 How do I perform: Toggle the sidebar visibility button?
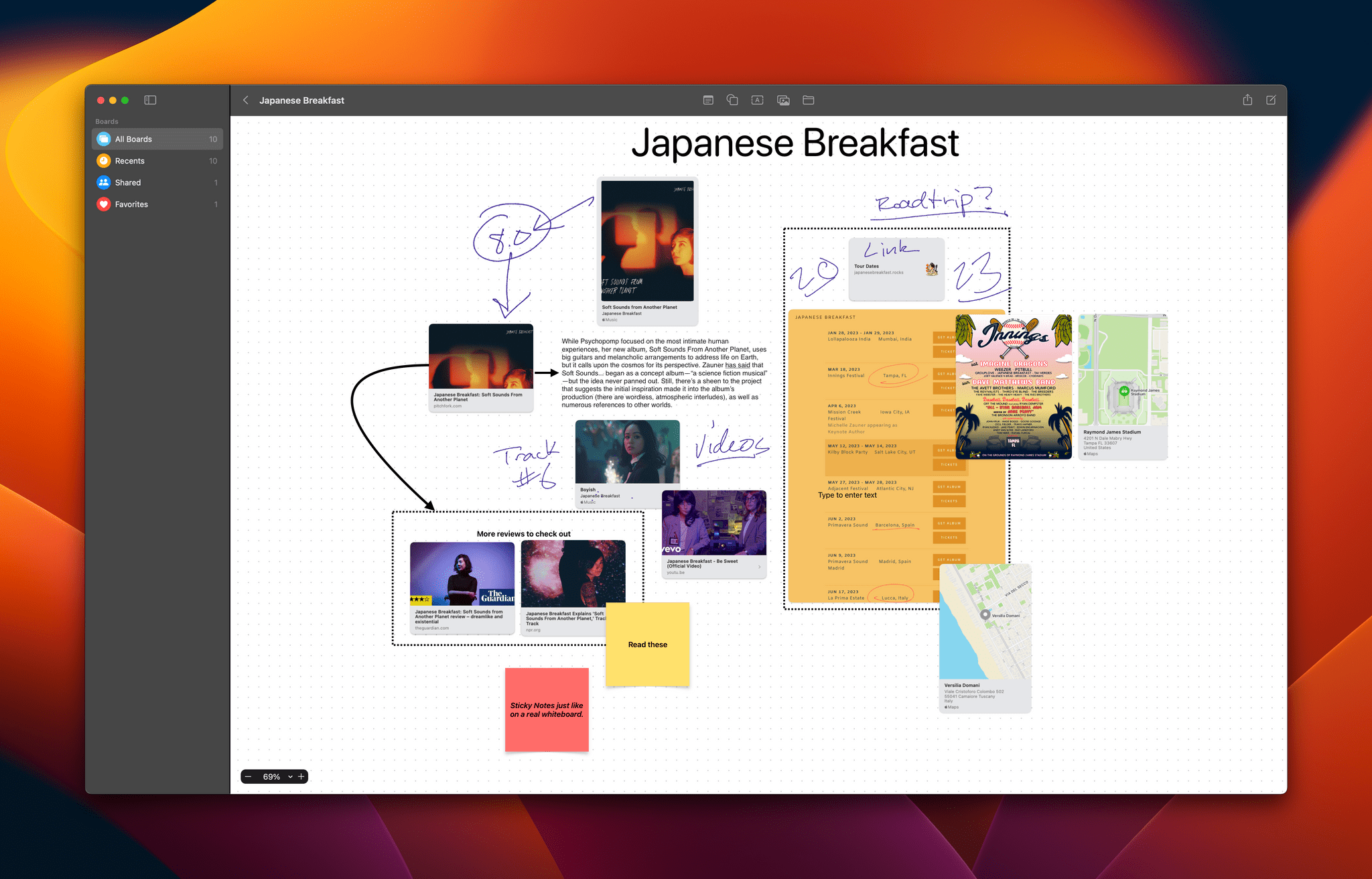[x=150, y=100]
